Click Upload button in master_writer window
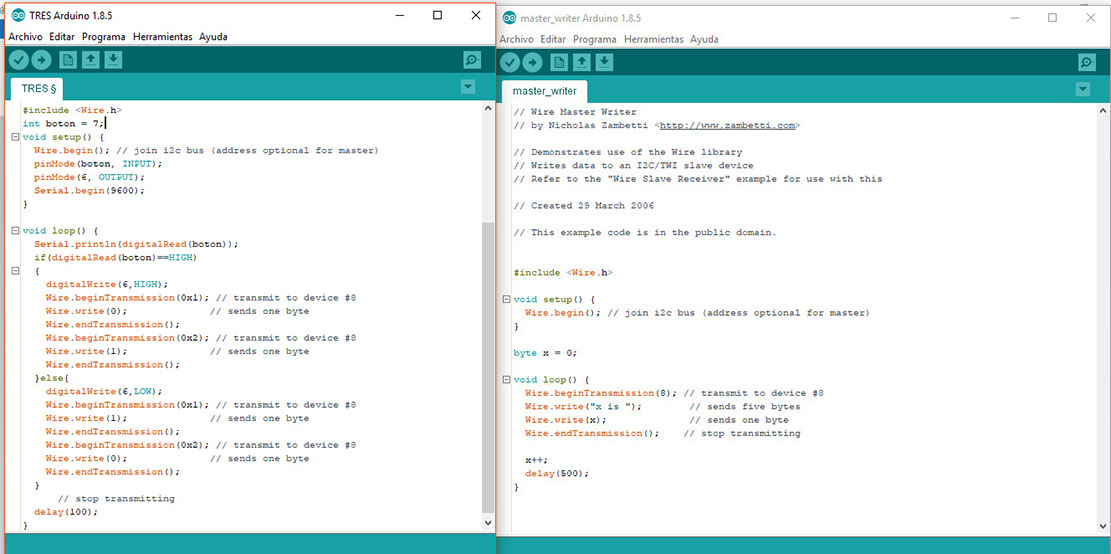This screenshot has height=554, width=1111. [x=532, y=63]
